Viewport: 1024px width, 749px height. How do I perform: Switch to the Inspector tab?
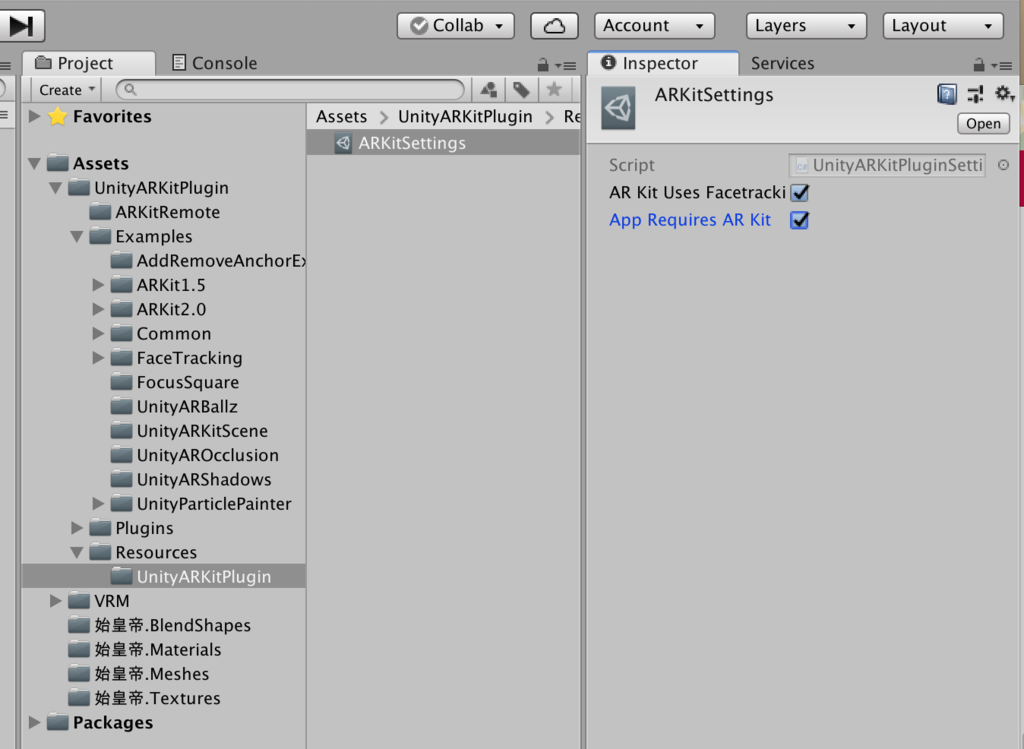point(663,63)
